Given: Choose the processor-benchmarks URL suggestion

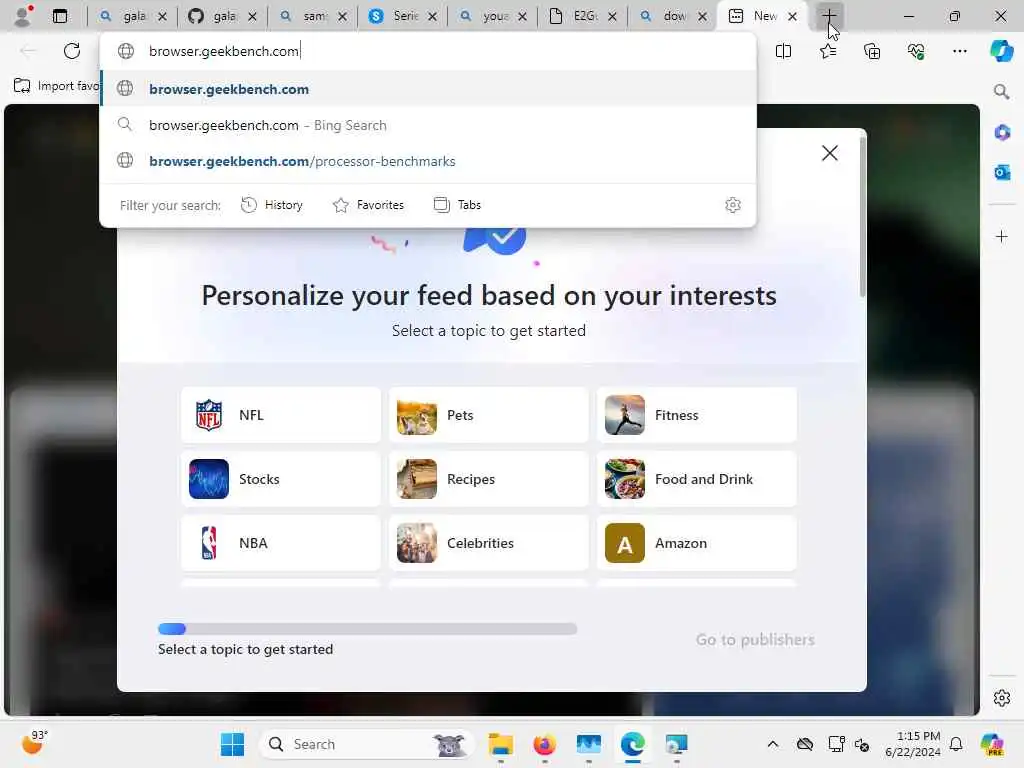Looking at the screenshot, I should 428,161.
